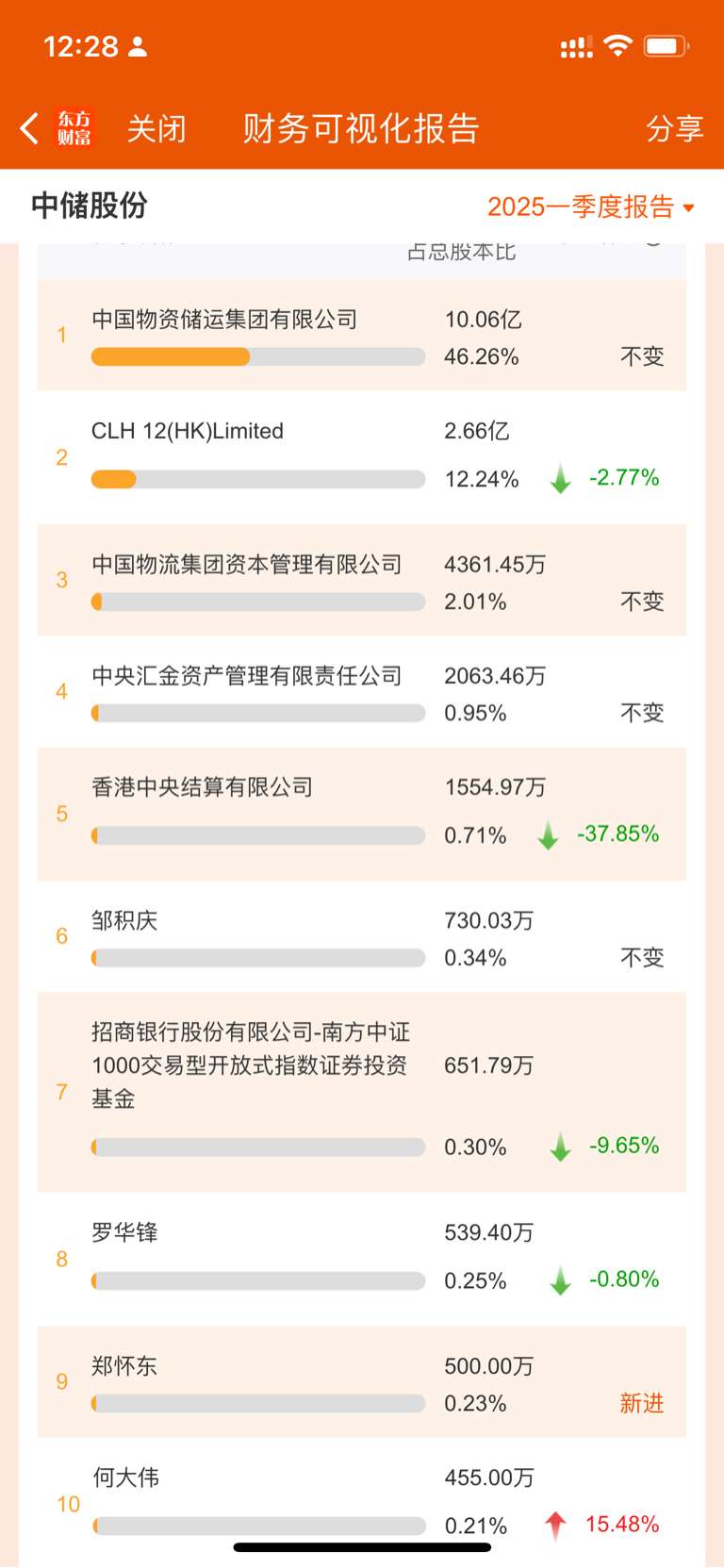The height and width of the screenshot is (1568, 724).
Task: Tap the 中国物资储运集团有限公司 shareholding bar
Action: coord(258,357)
